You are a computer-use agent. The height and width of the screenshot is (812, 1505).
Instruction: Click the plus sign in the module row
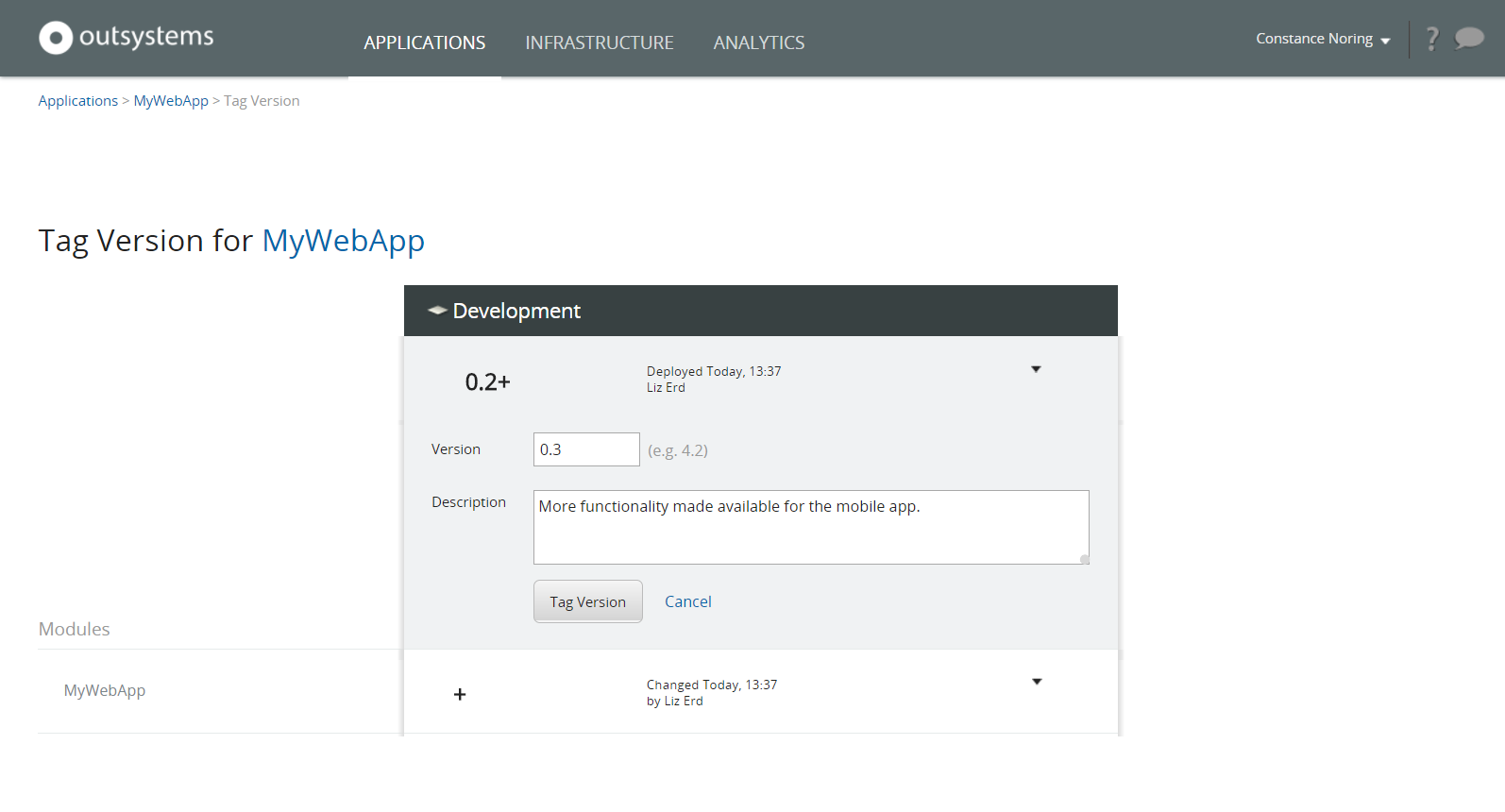(460, 694)
